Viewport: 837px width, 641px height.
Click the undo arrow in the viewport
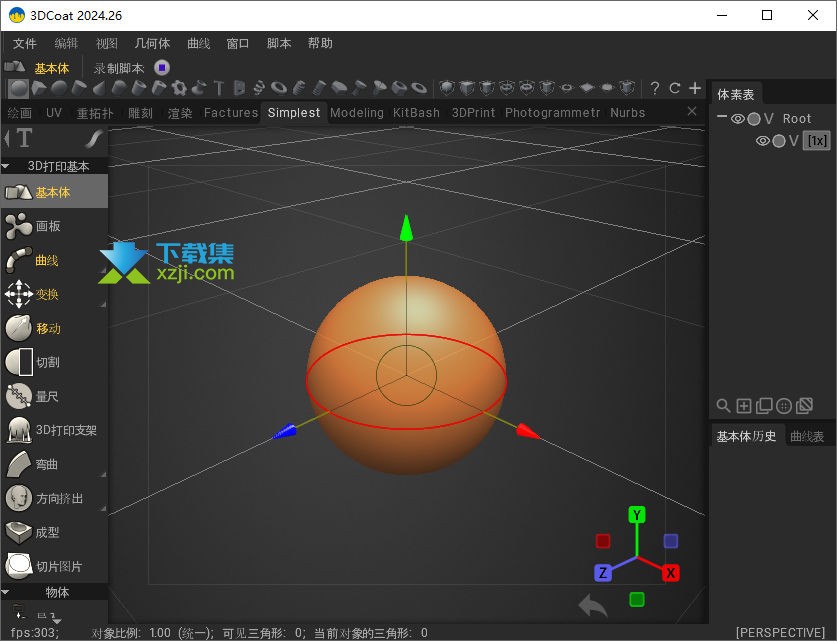(593, 605)
